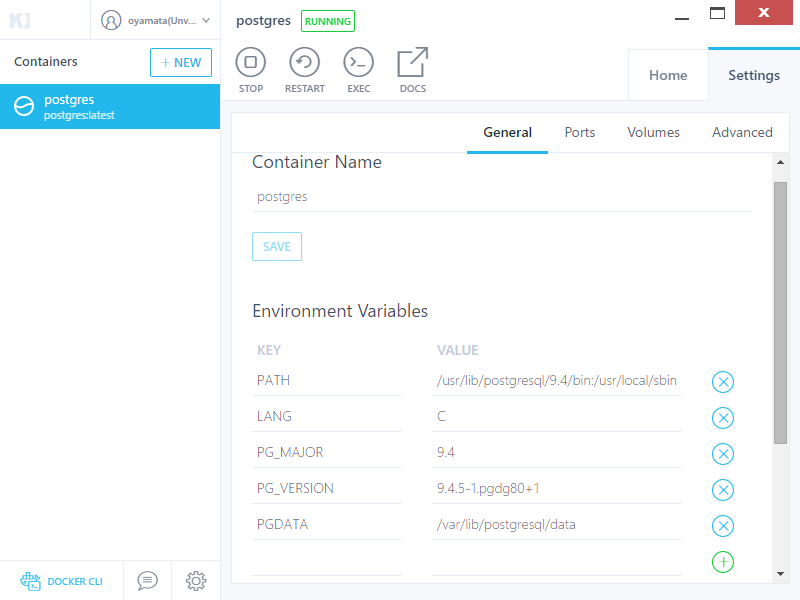Open the Advanced settings tab
This screenshot has width=800, height=600.
pos(742,132)
